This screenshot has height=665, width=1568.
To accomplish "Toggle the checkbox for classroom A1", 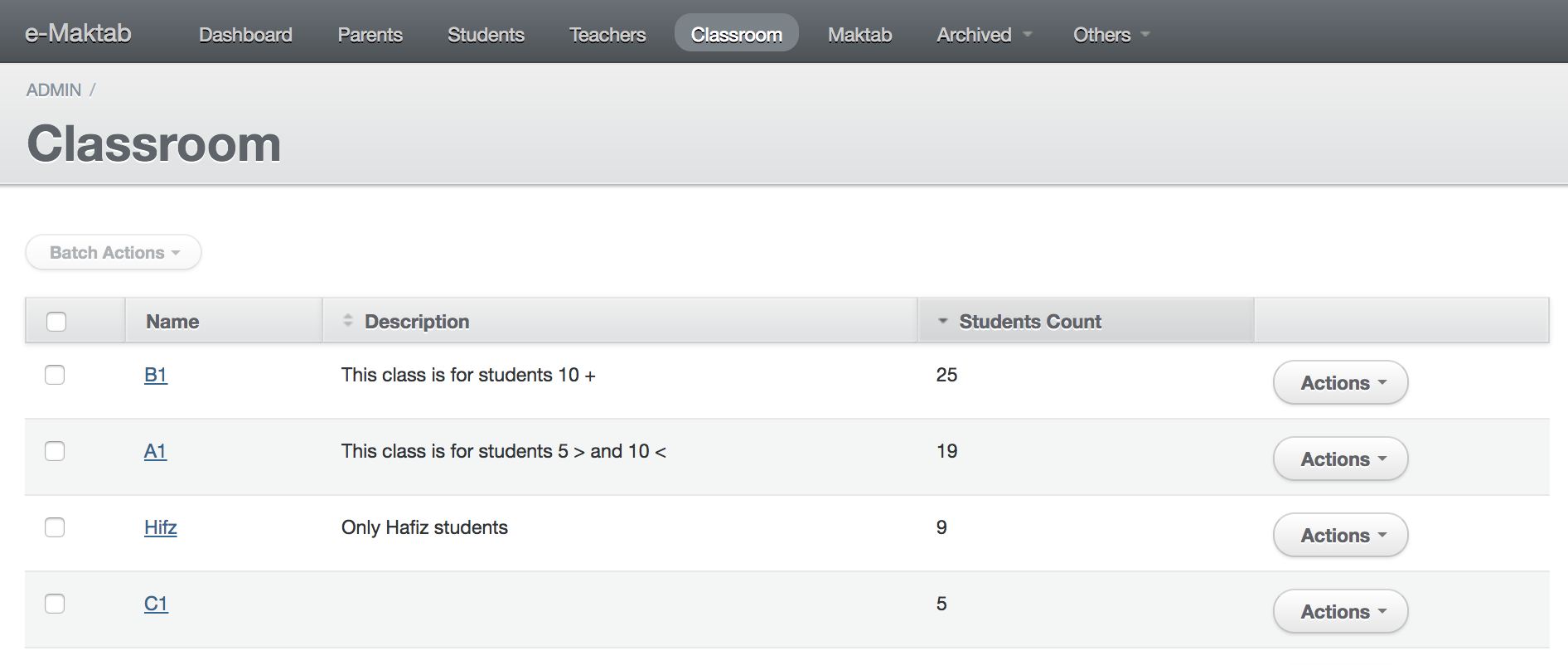I will pyautogui.click(x=55, y=451).
